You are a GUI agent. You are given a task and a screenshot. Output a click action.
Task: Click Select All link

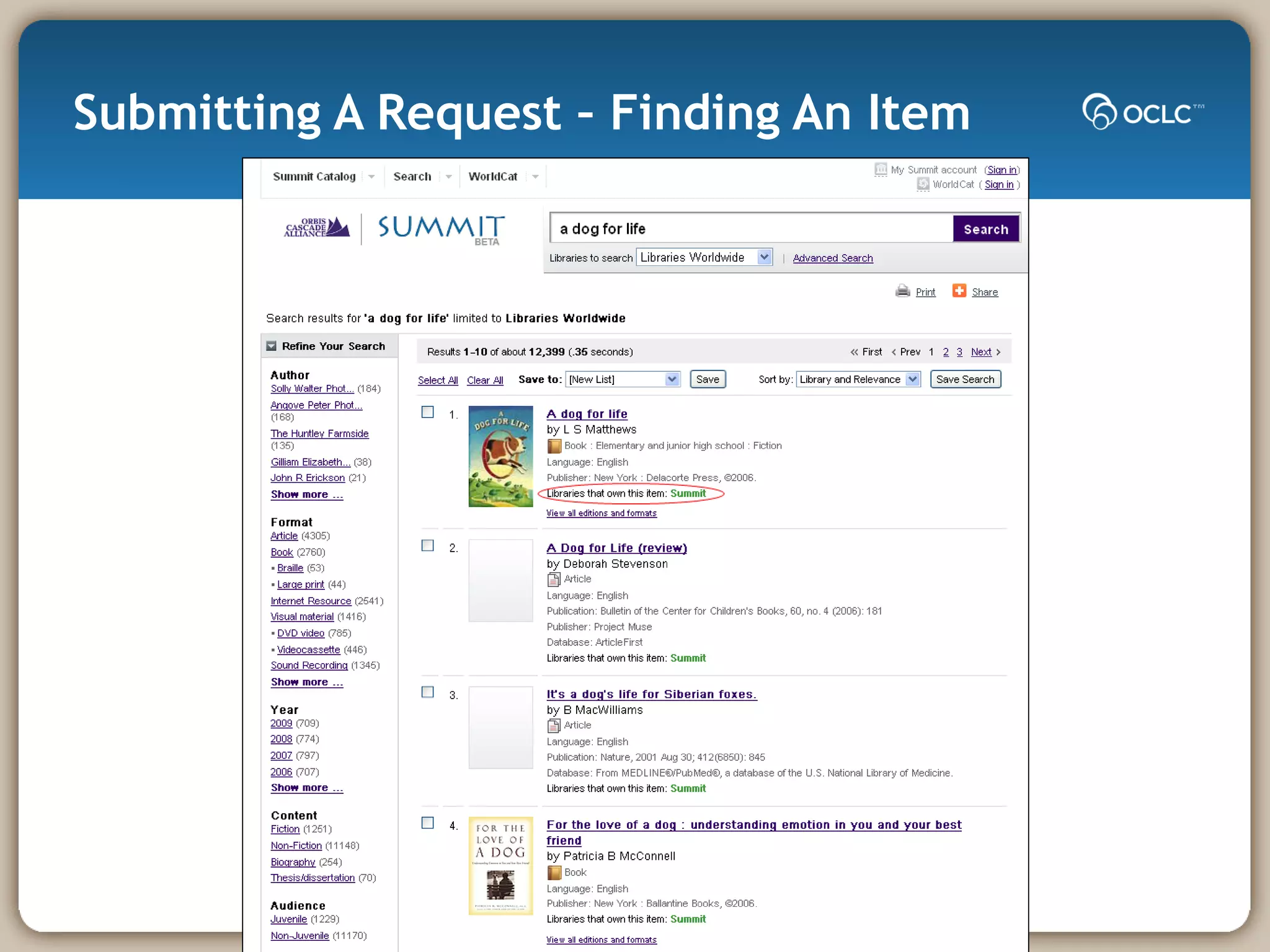coord(438,380)
